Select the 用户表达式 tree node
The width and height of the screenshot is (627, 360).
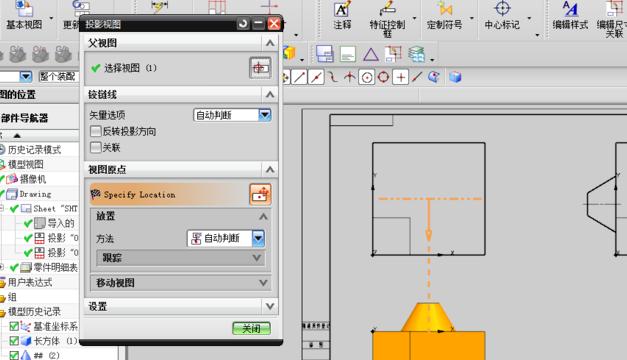tap(30, 282)
